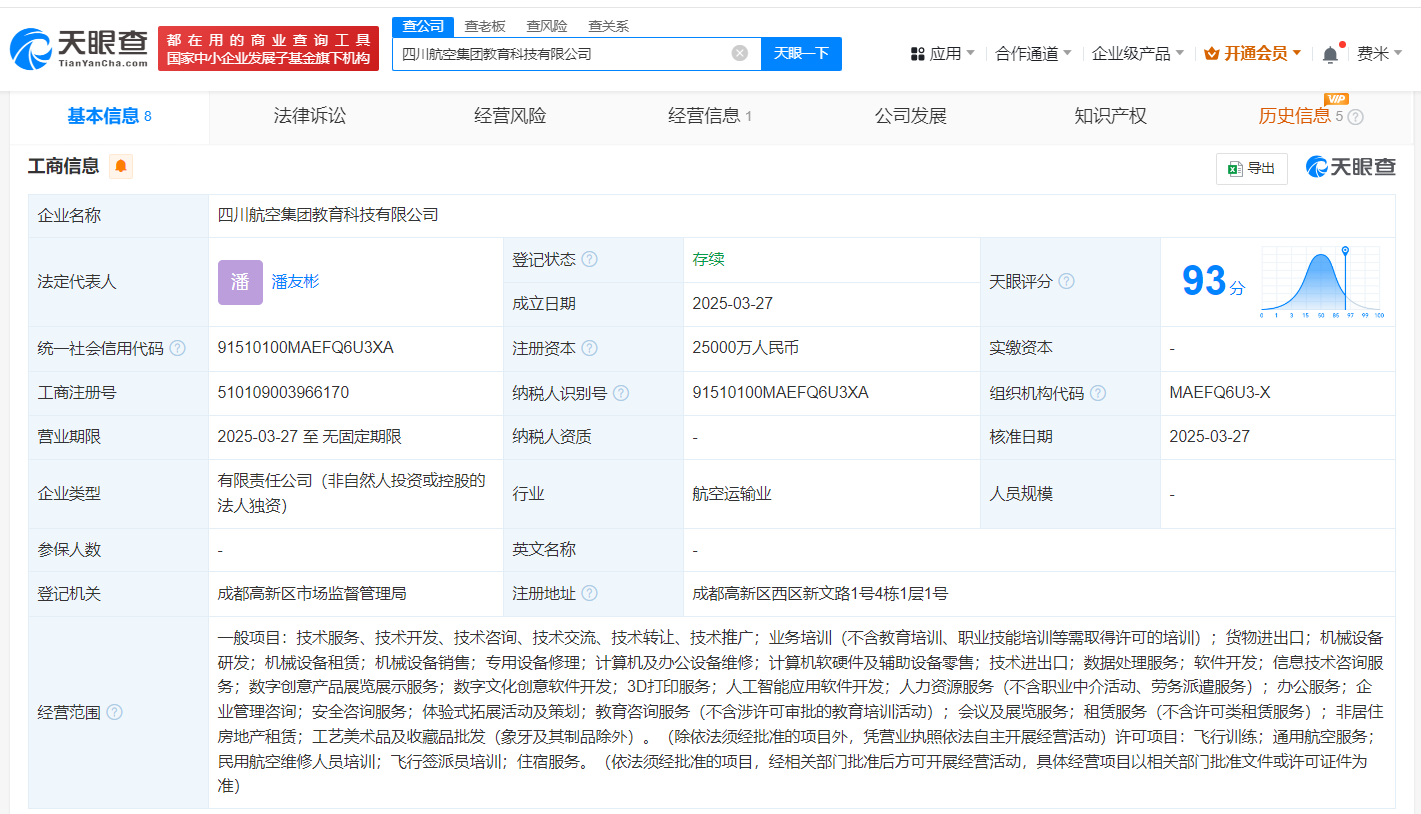Click help icon next to 注册地址
This screenshot has height=814, width=1421.
(x=590, y=593)
